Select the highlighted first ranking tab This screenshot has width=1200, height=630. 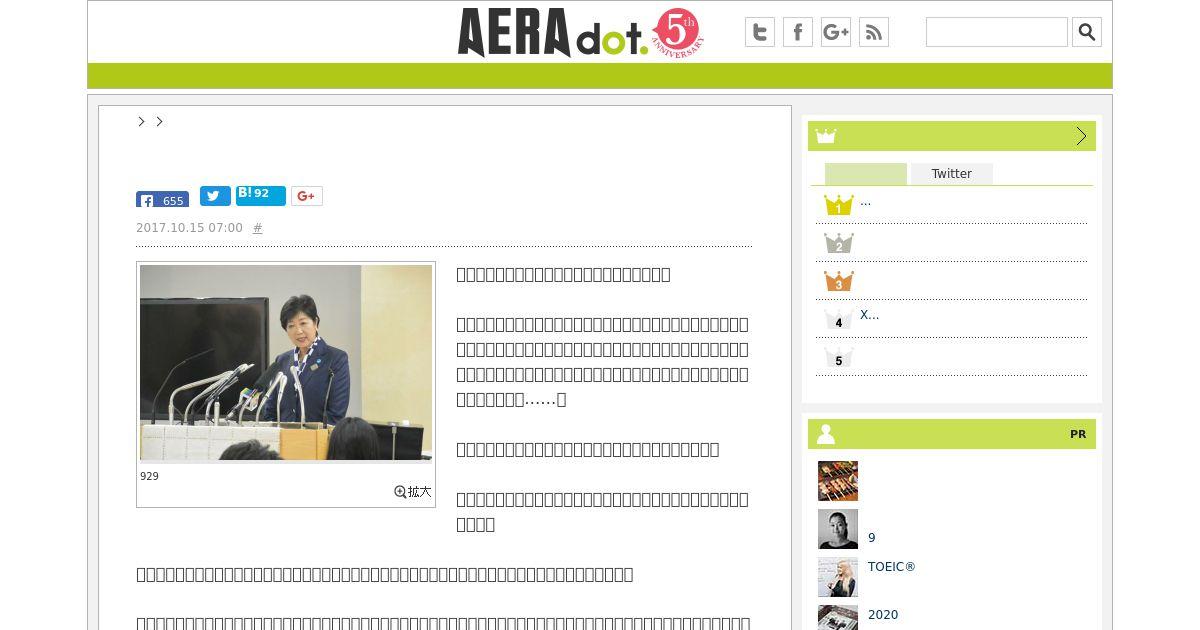[866, 174]
